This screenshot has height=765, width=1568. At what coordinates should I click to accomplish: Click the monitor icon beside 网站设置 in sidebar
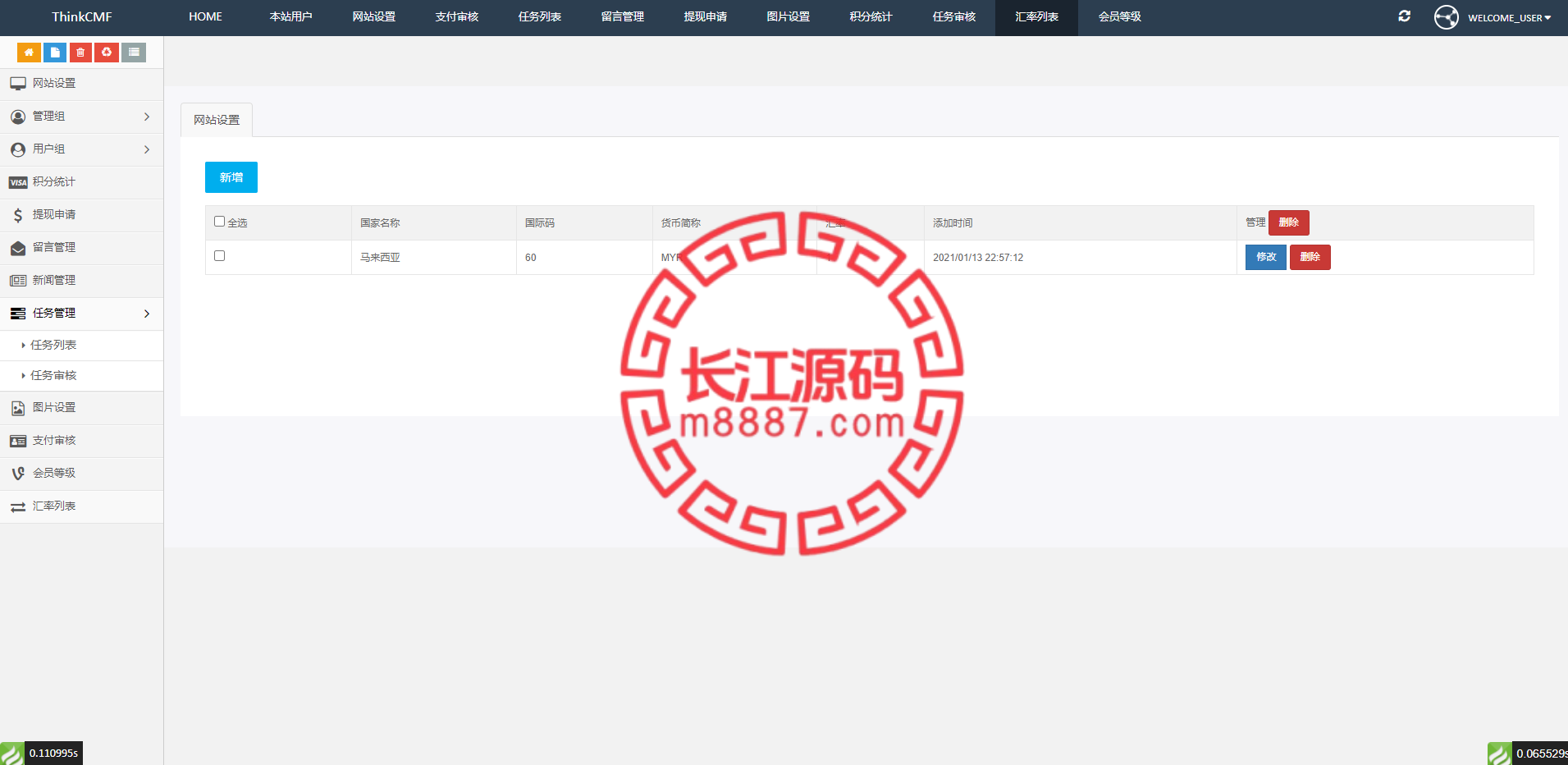[x=18, y=84]
